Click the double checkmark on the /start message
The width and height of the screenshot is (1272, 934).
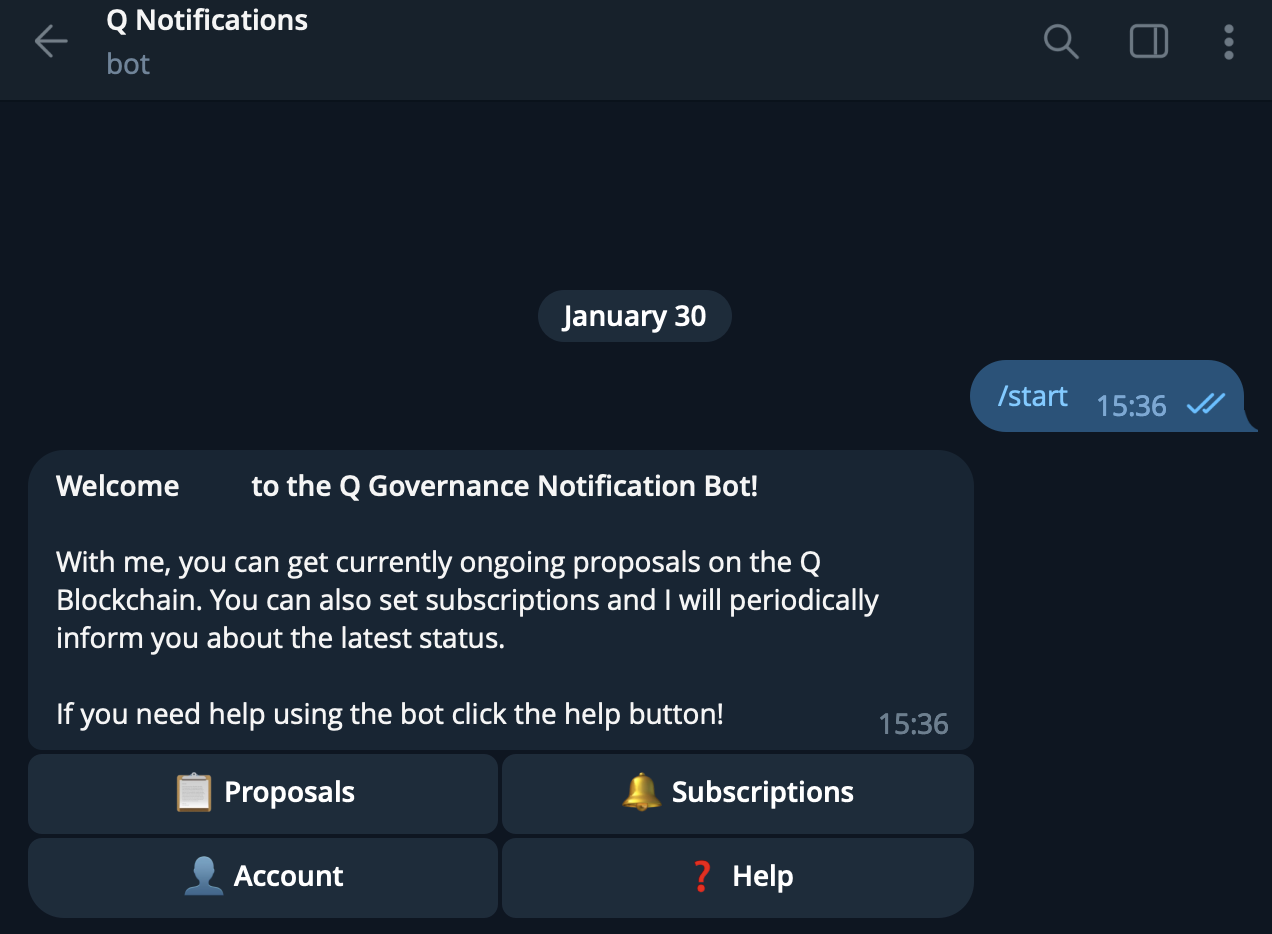click(x=1206, y=404)
